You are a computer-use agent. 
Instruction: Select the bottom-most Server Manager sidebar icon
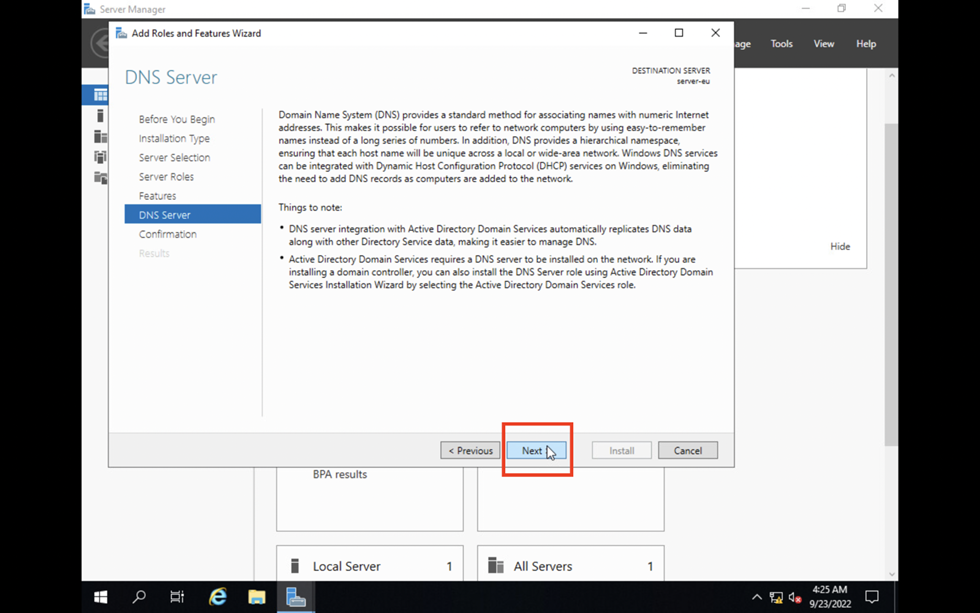pyautogui.click(x=100, y=178)
